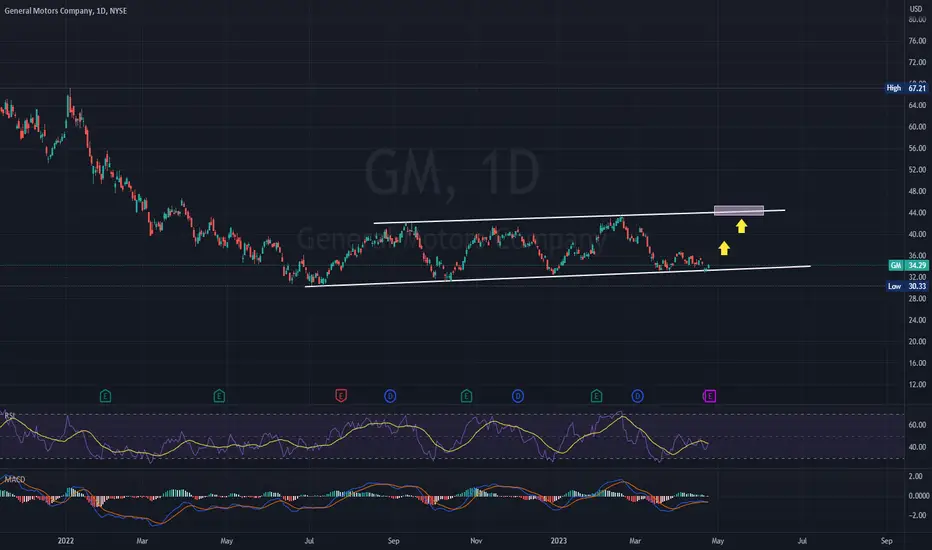Click the Nov label on time axis
The width and height of the screenshot is (932, 550).
(476, 541)
